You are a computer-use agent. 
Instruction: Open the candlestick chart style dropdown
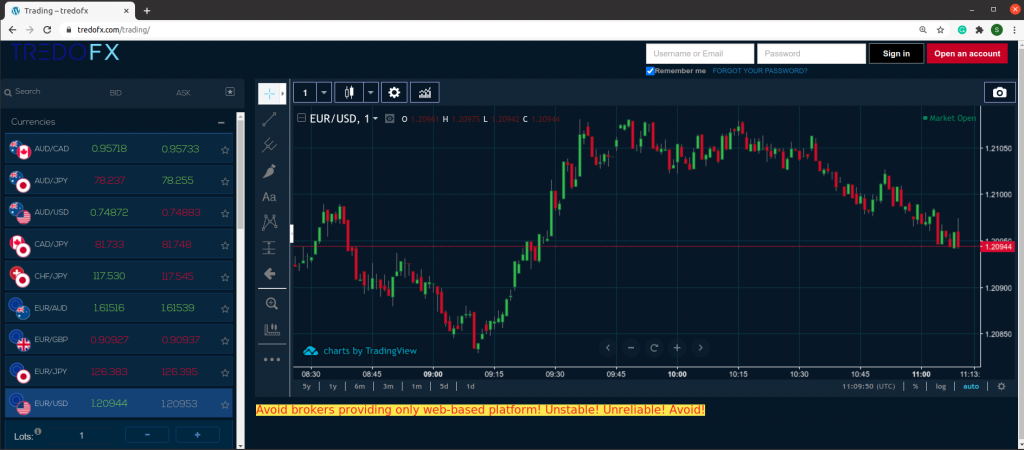pyautogui.click(x=371, y=93)
